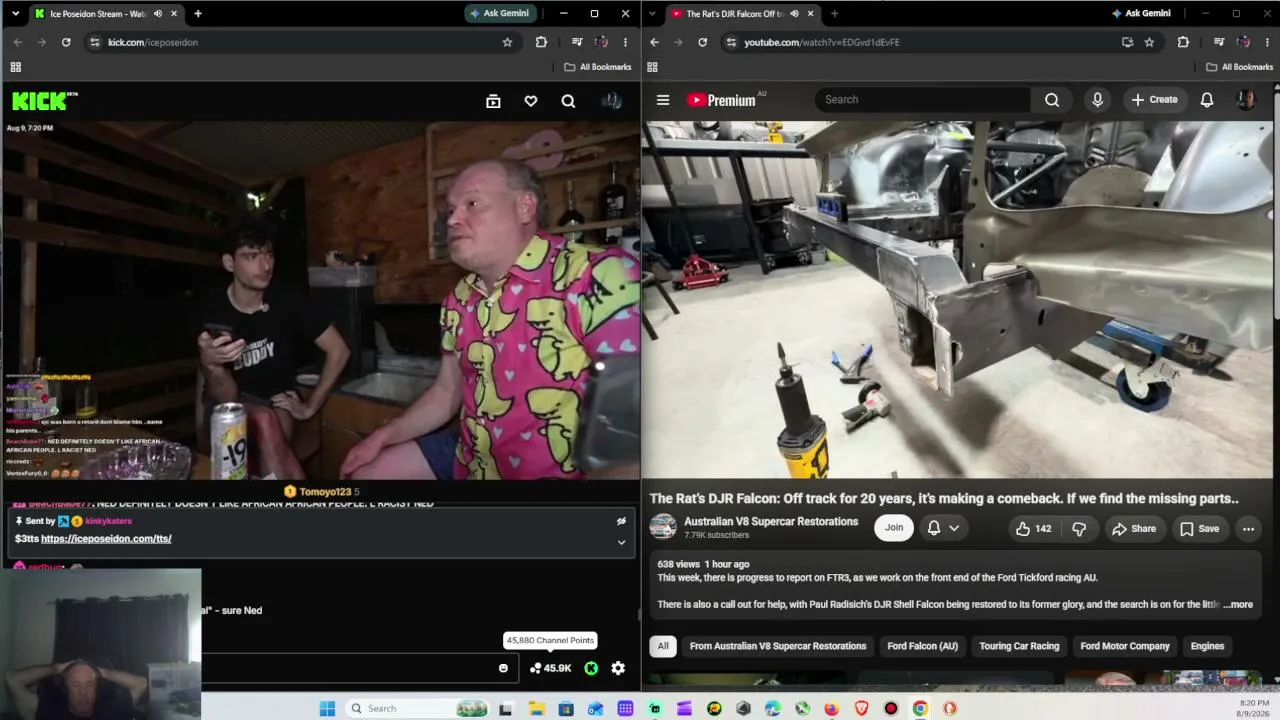Screen dimensions: 1280x720
Task: Open Kick search magnifier icon
Action: [568, 101]
